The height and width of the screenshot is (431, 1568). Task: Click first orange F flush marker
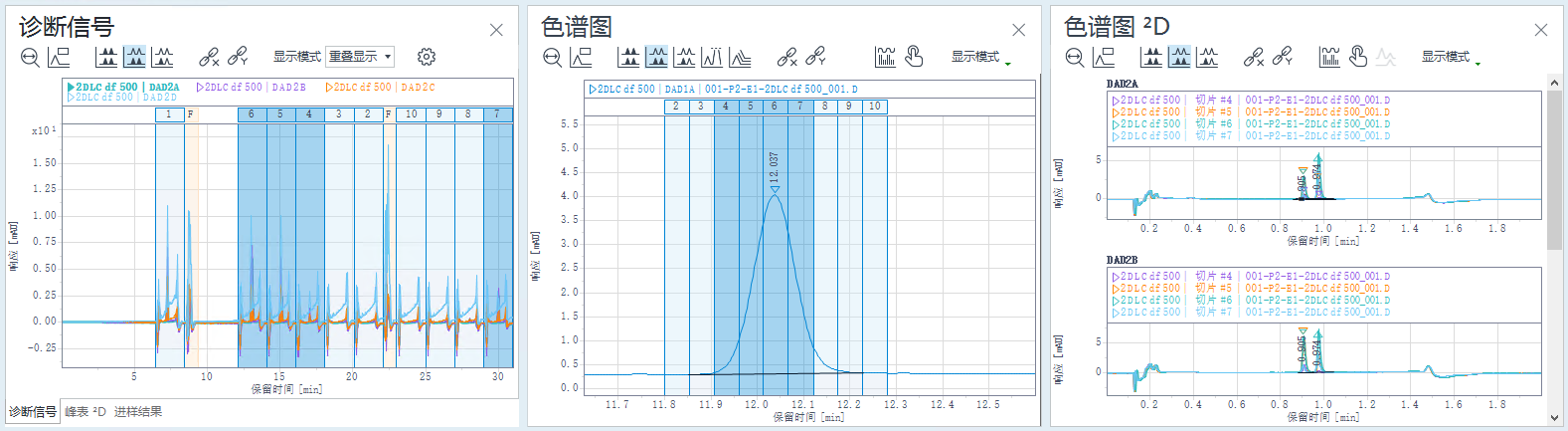191,114
